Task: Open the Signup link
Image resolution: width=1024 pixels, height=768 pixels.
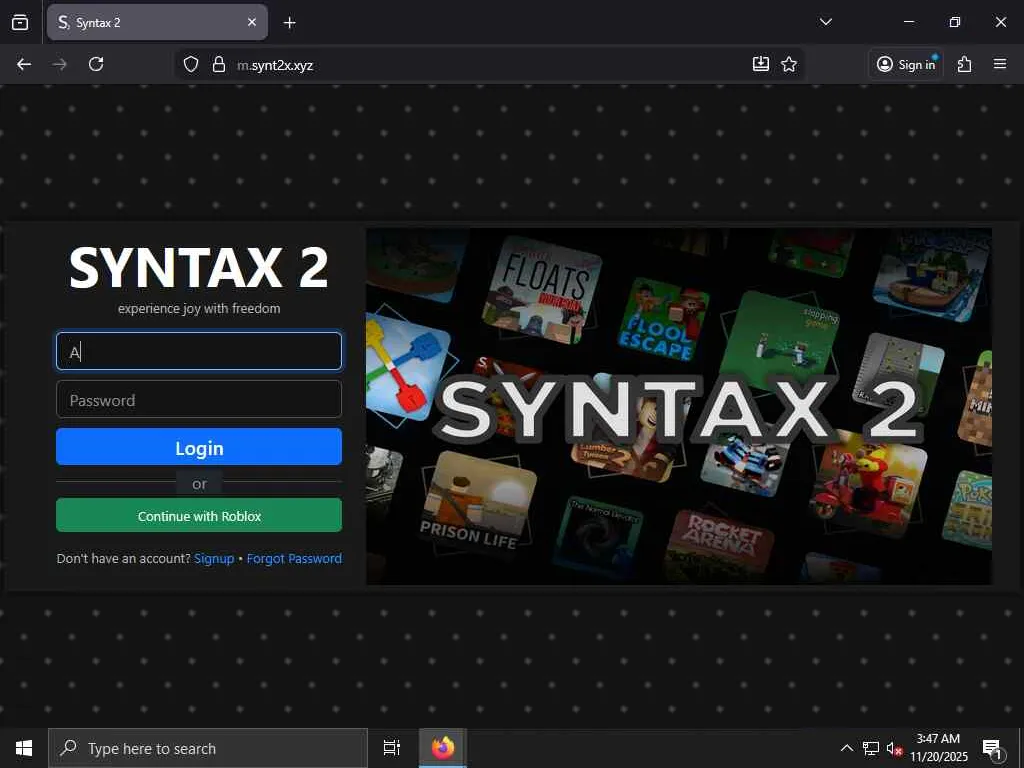Action: [214, 559]
